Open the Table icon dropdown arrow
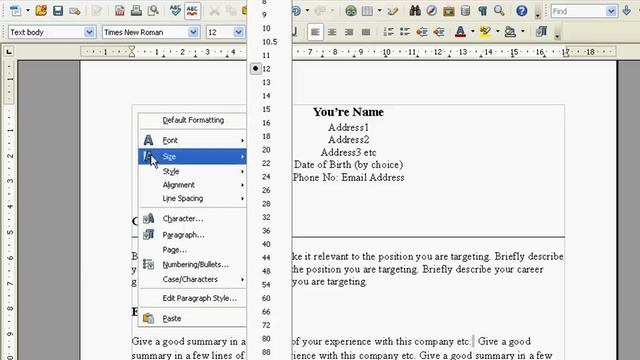Image resolution: width=640 pixels, height=360 pixels. click(380, 11)
